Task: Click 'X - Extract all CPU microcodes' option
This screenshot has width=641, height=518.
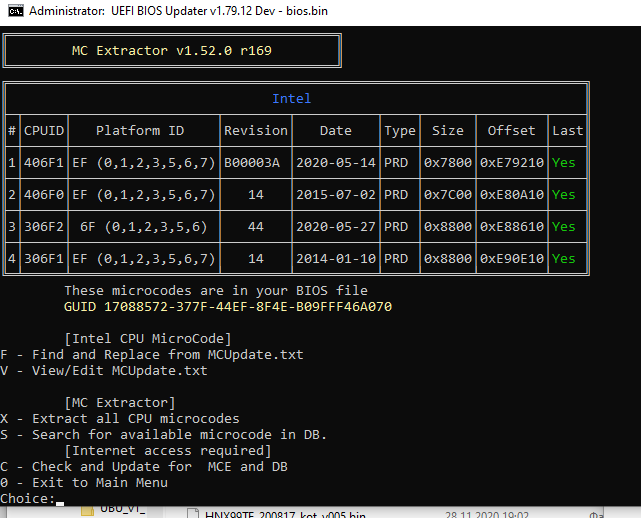Action: pyautogui.click(x=120, y=419)
